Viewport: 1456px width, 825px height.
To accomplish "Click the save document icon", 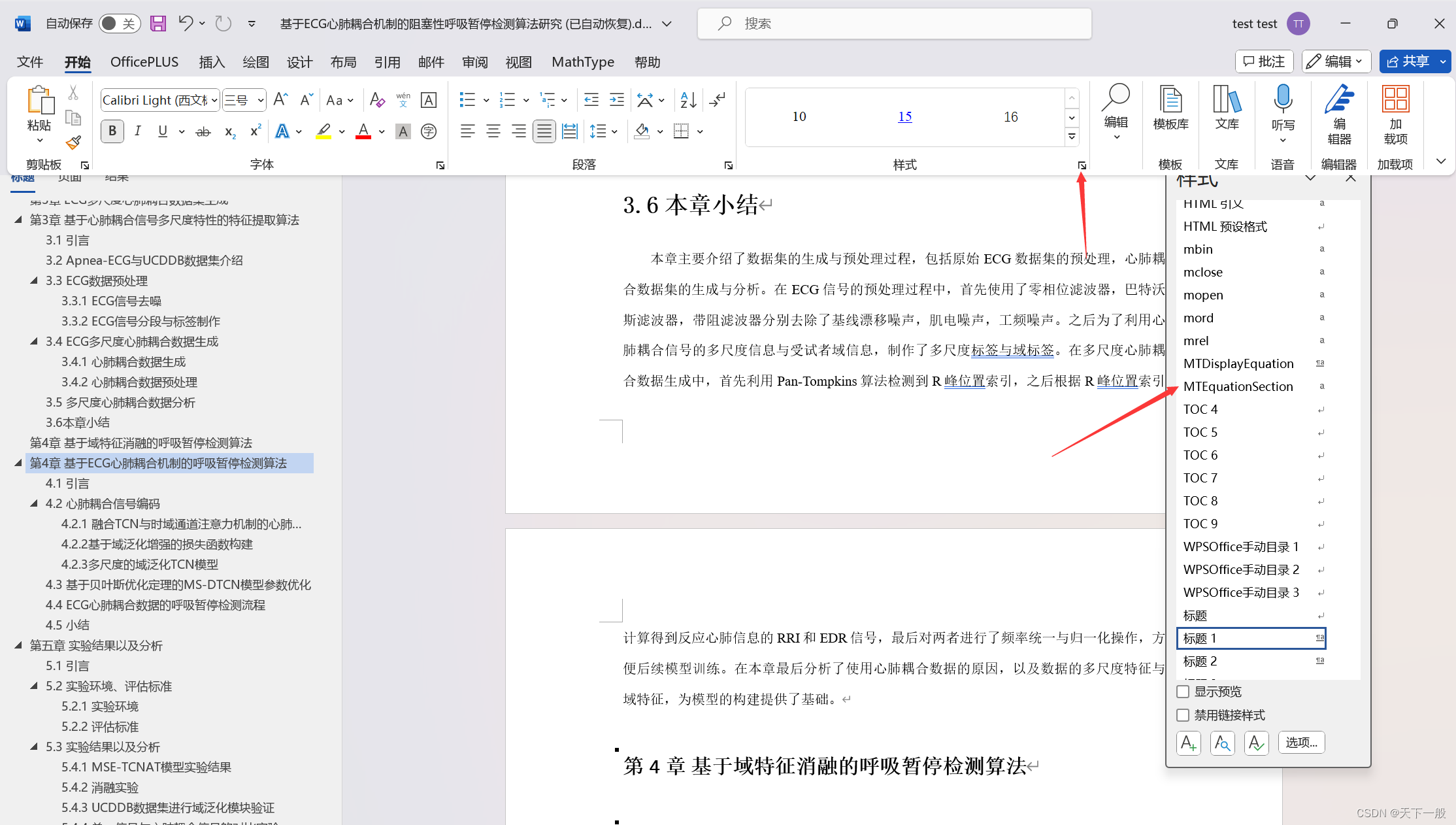I will 157,23.
